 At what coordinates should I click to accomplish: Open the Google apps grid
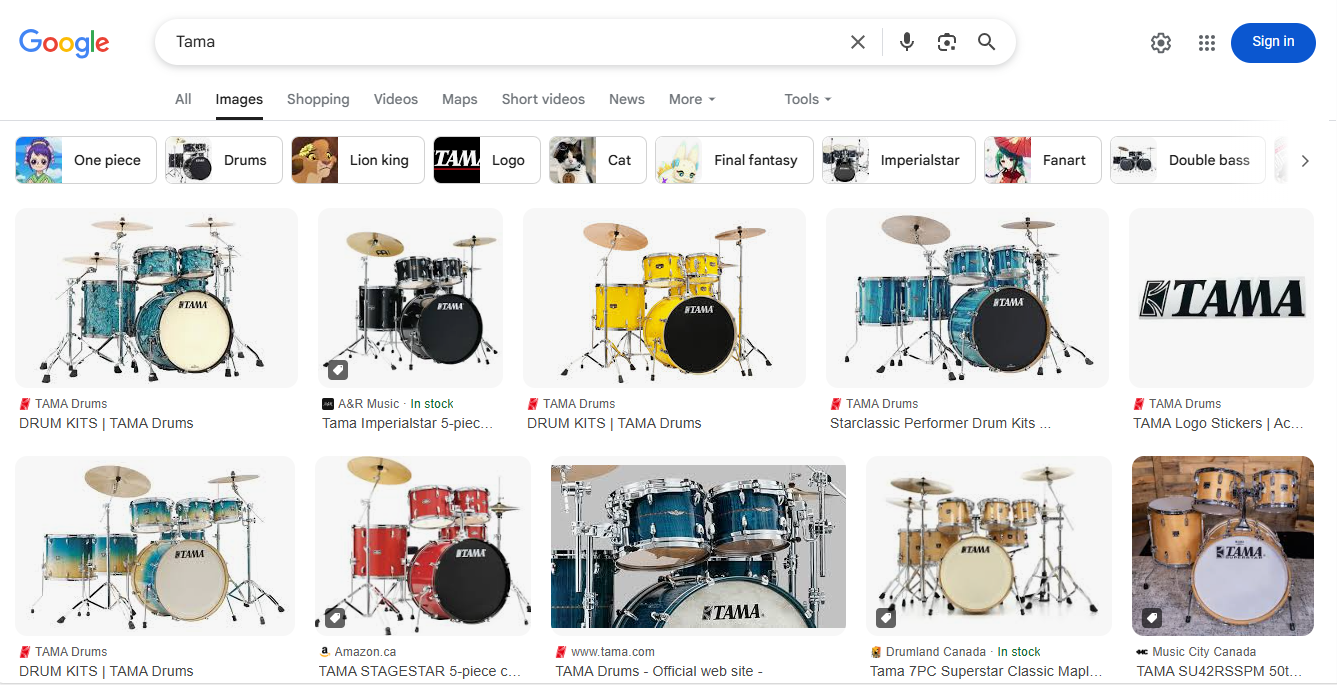click(x=1207, y=43)
